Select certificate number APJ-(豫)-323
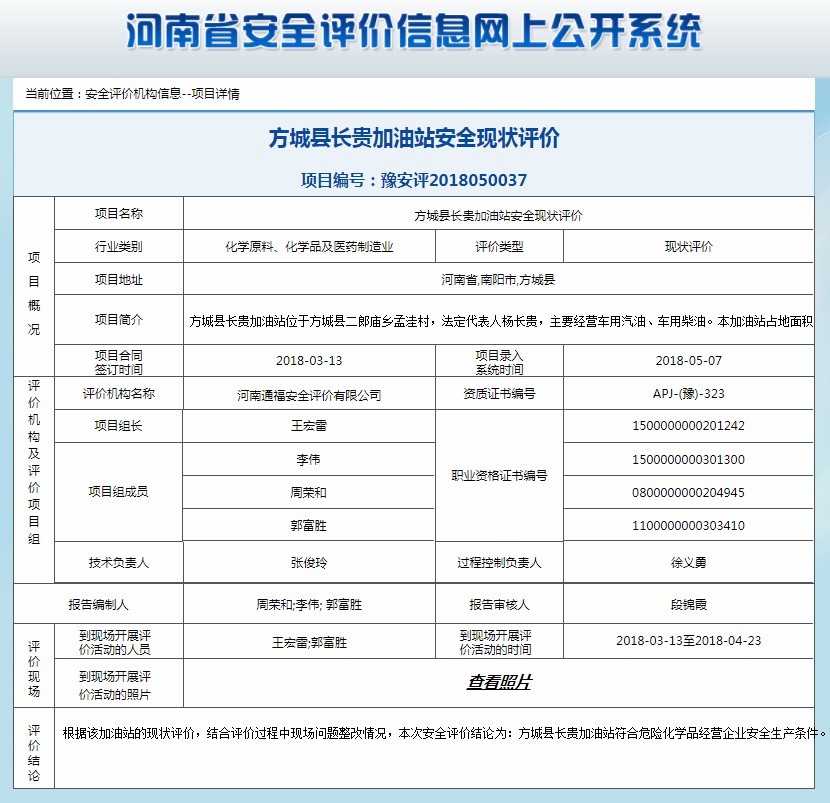 [x=689, y=393]
